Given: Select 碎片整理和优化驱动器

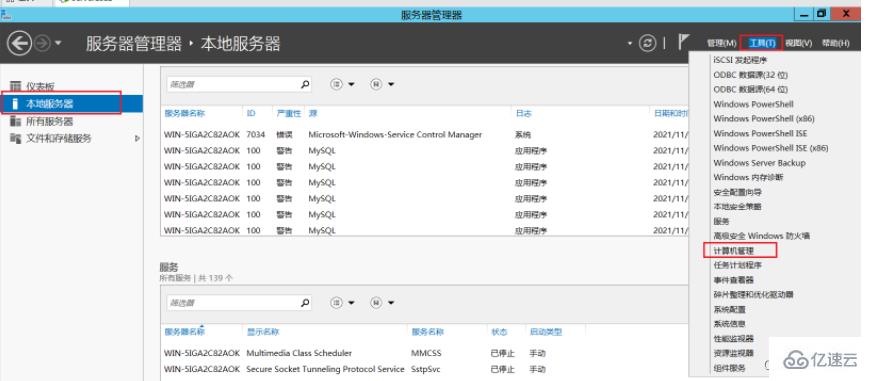Looking at the screenshot, I should [x=753, y=294].
